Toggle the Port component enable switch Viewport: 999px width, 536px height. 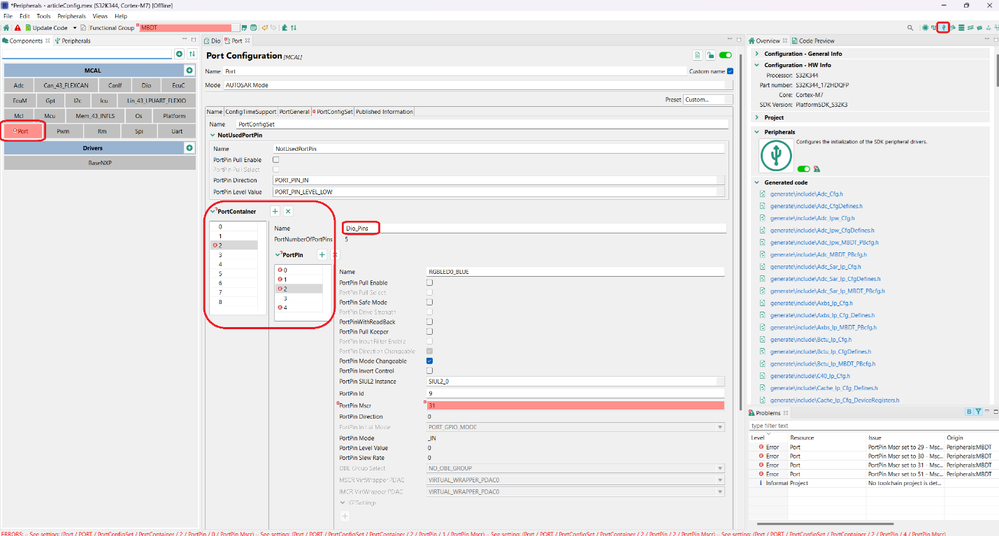[x=725, y=55]
